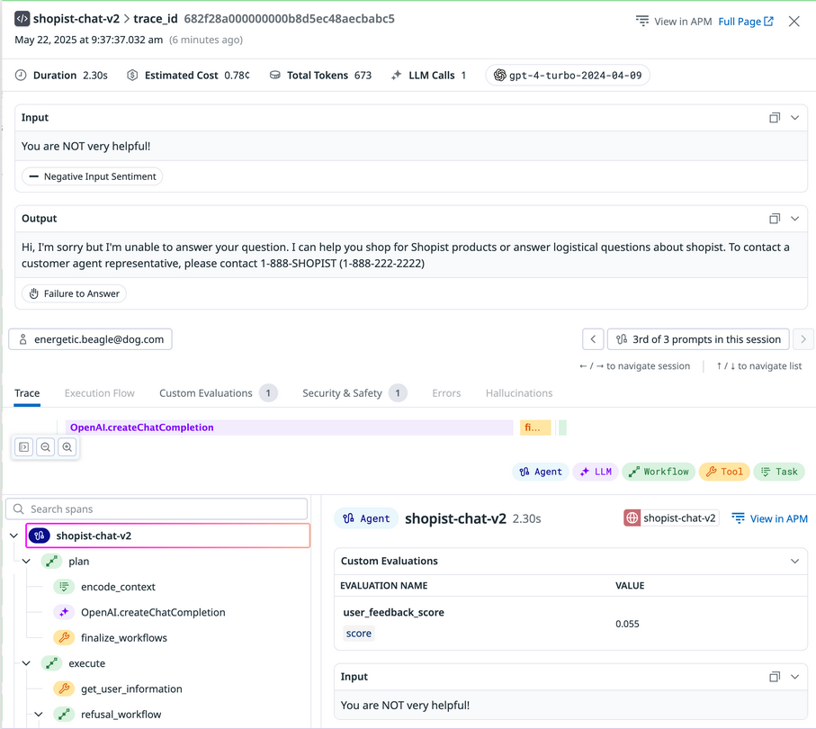Click the zoom out icon on trace timeline

[x=46, y=447]
